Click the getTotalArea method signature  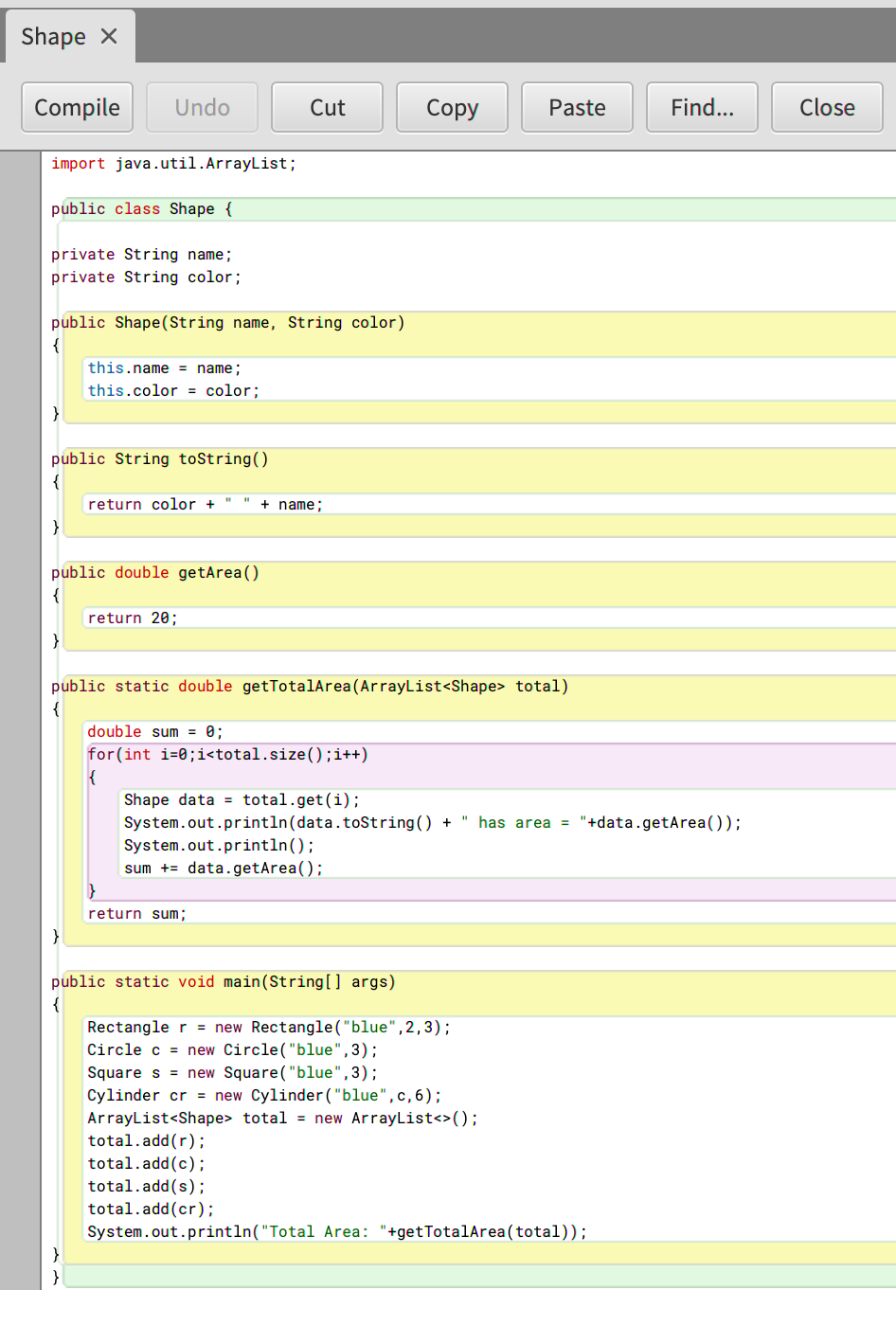(x=308, y=686)
